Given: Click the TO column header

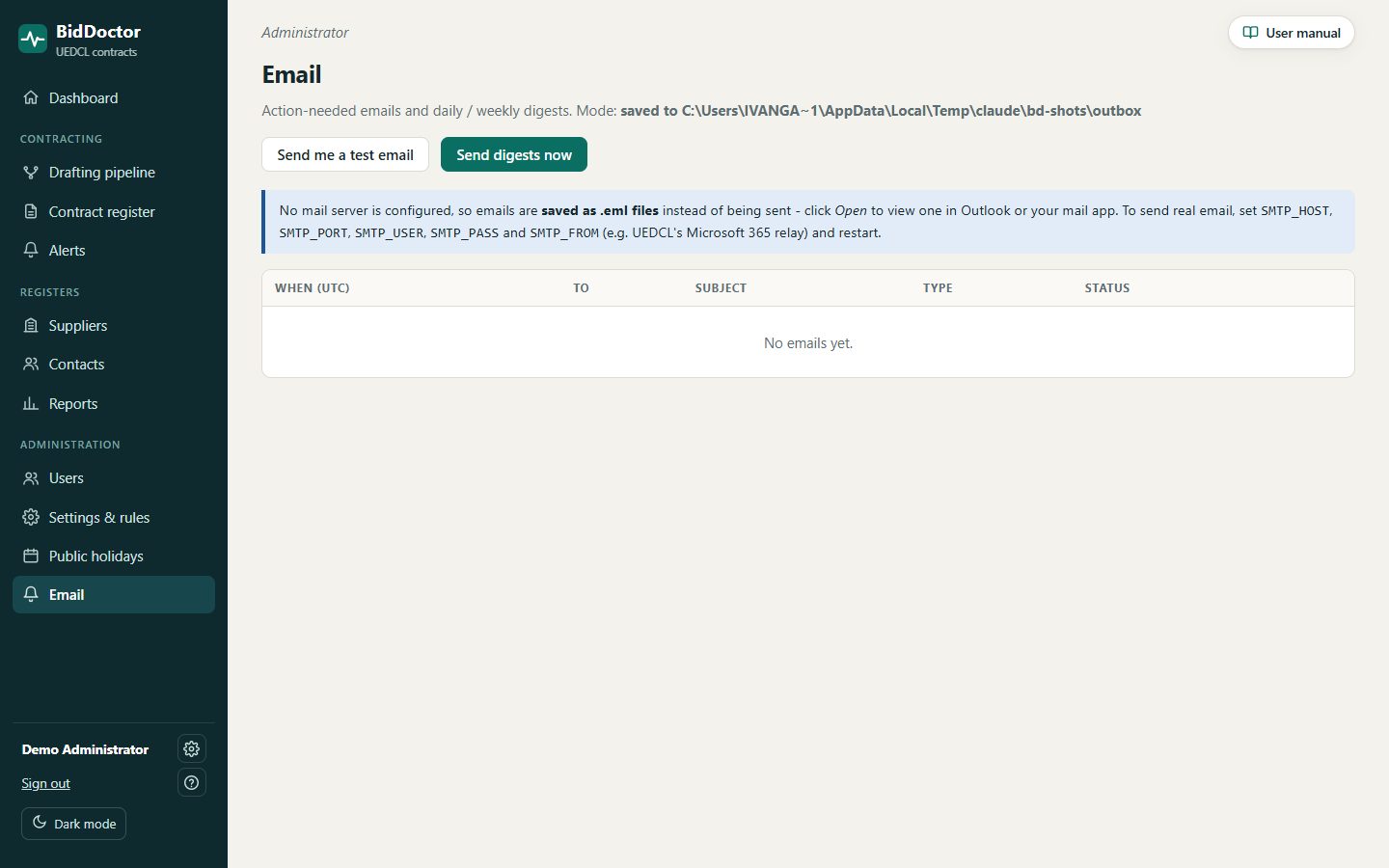Looking at the screenshot, I should tap(581, 287).
